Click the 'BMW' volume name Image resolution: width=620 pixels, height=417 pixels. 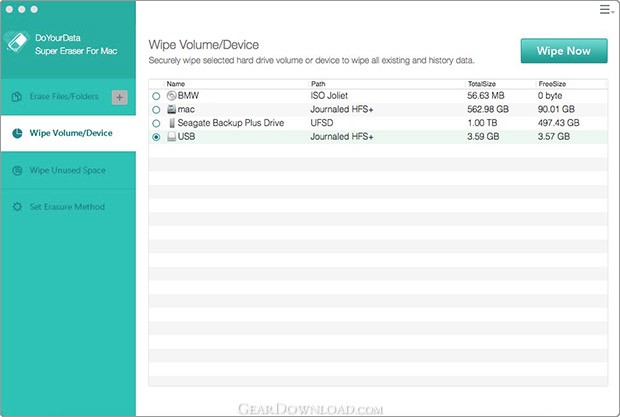[x=188, y=96]
